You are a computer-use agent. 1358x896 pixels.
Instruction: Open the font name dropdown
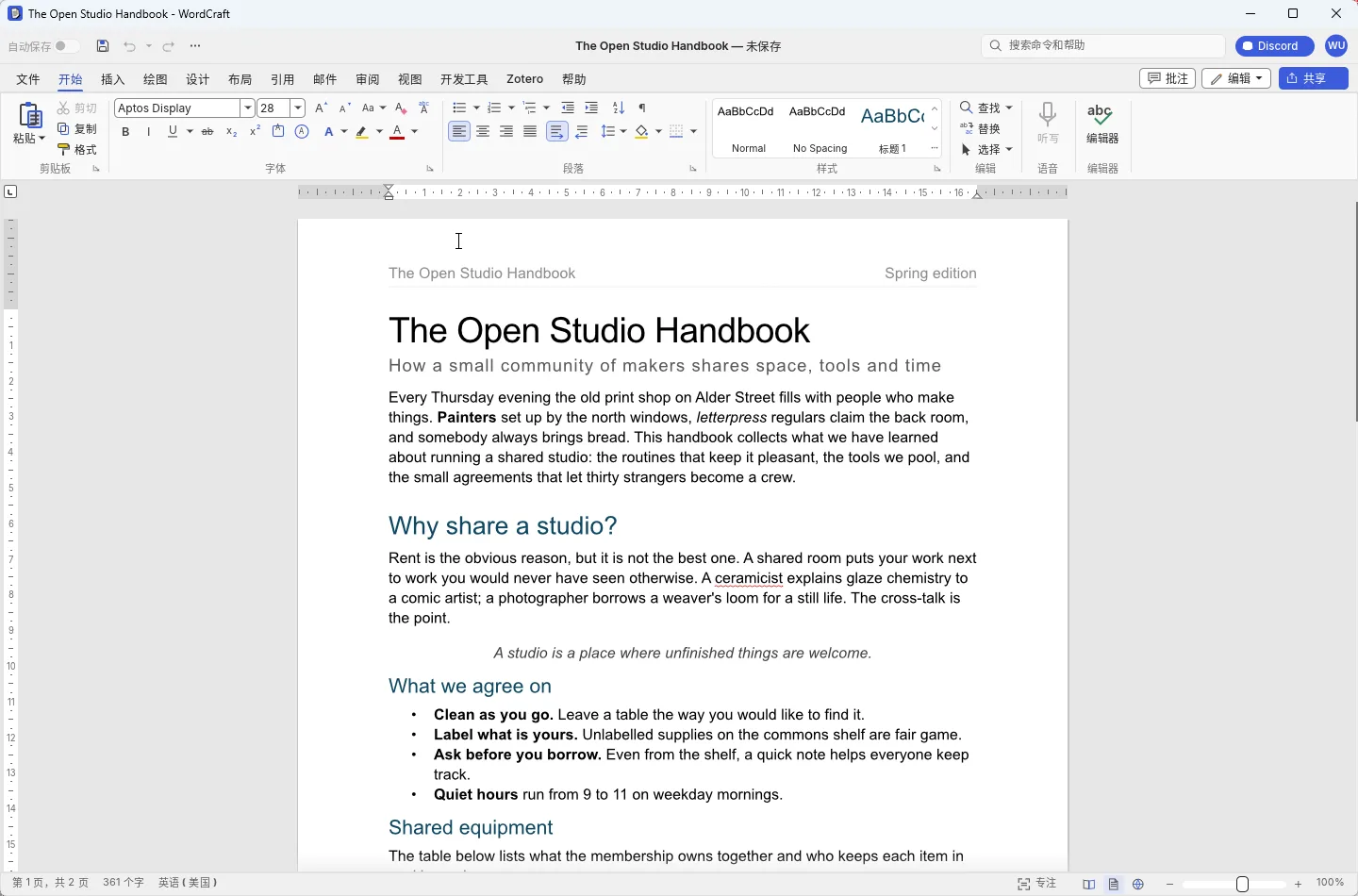pyautogui.click(x=248, y=108)
